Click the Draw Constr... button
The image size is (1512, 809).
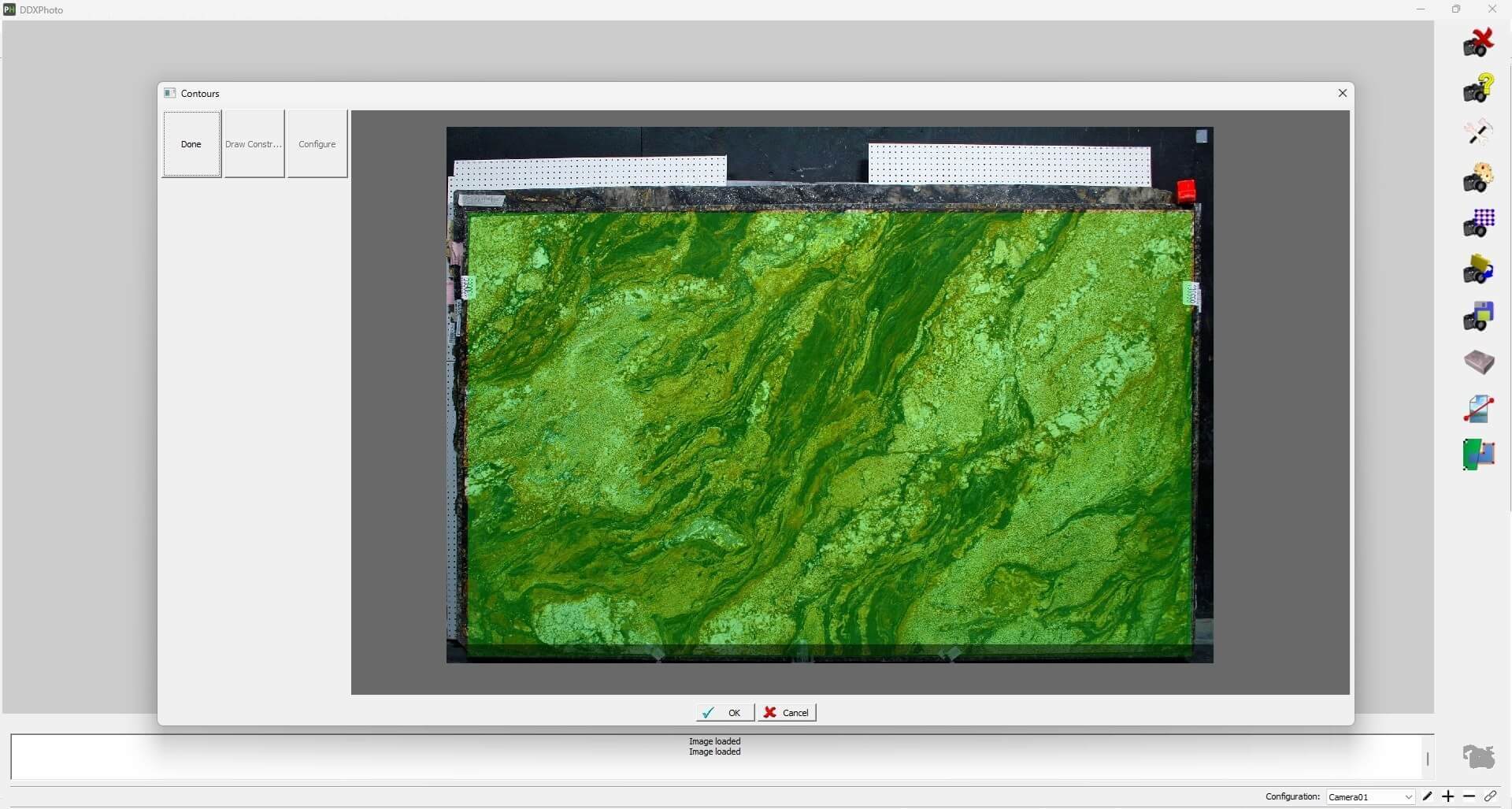coord(254,144)
